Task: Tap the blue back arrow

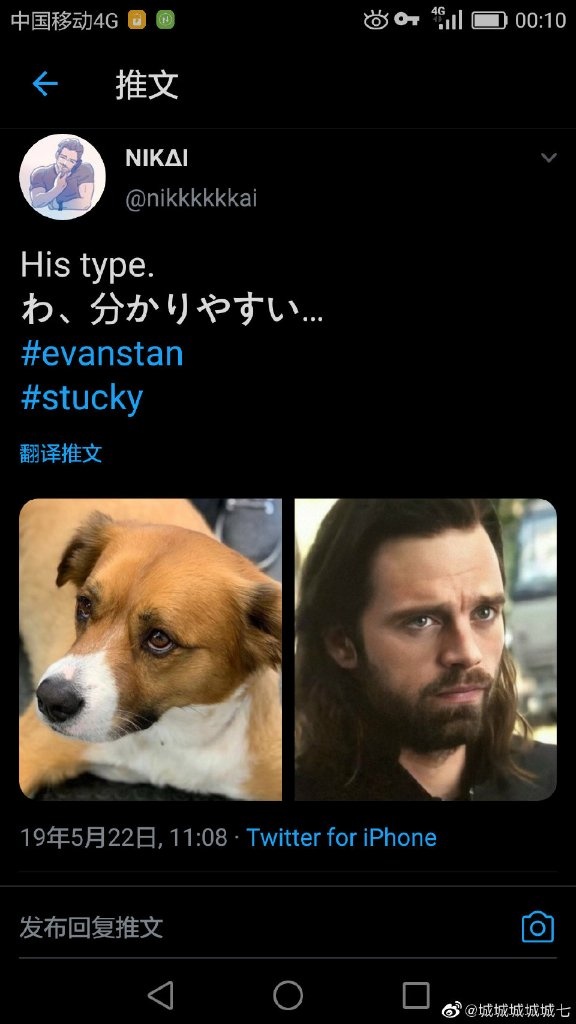Action: pos(45,84)
